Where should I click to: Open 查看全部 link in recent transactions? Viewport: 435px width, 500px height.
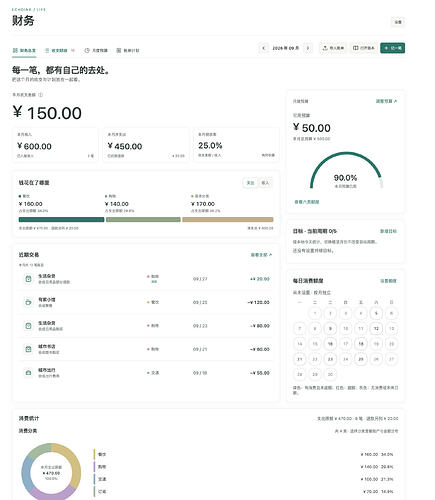click(x=261, y=255)
